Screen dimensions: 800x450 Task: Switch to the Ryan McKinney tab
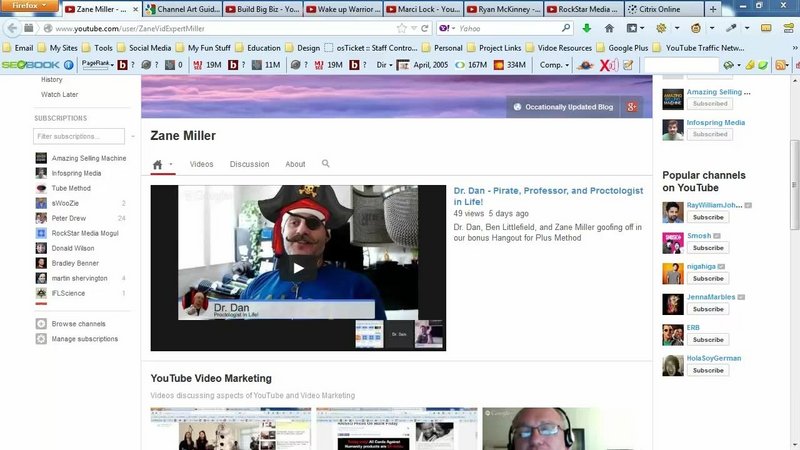pos(504,9)
